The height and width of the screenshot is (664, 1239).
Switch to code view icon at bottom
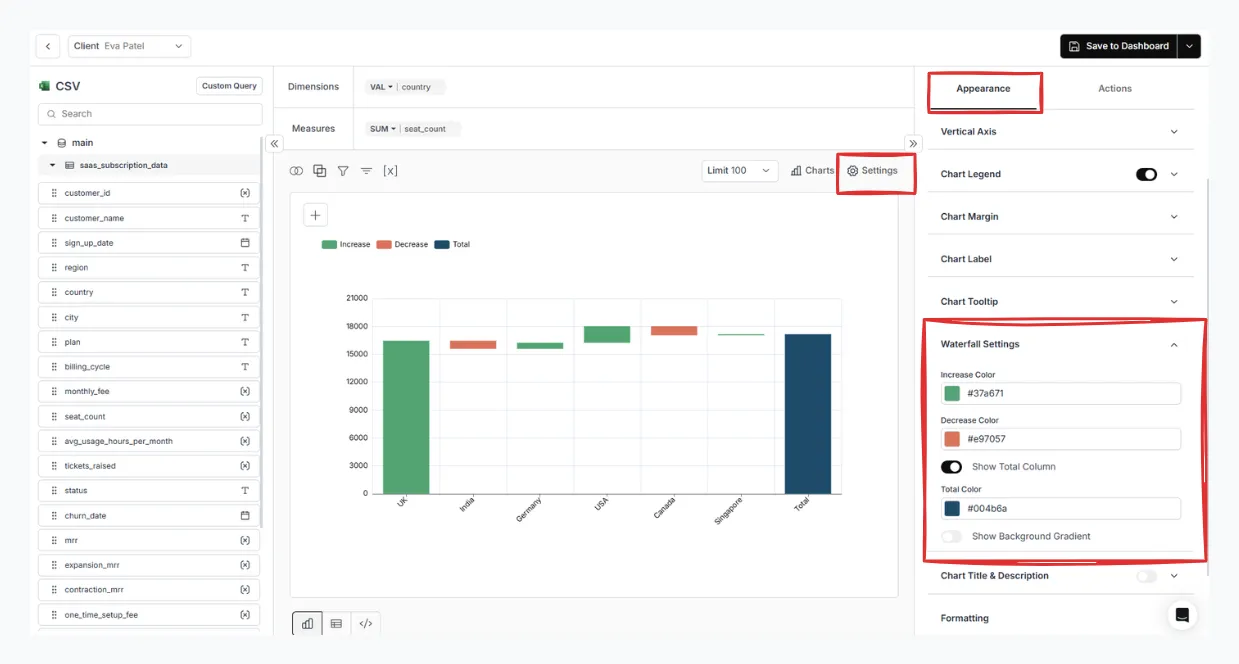click(365, 623)
